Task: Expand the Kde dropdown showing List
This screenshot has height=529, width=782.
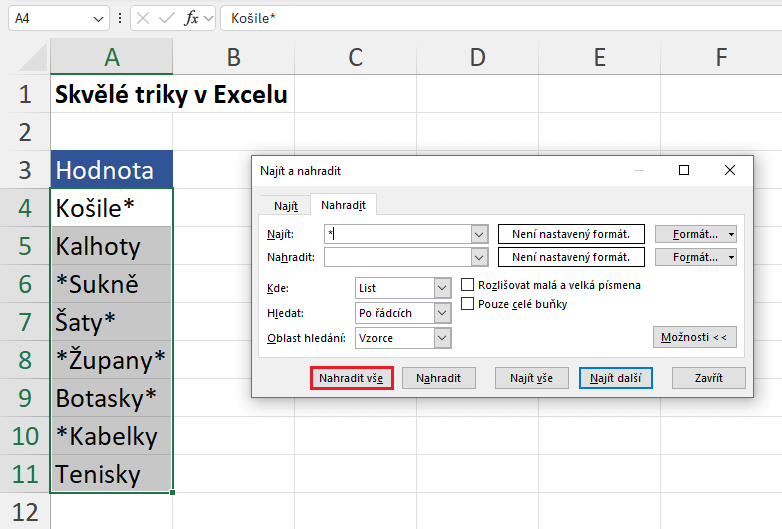Action: click(443, 288)
